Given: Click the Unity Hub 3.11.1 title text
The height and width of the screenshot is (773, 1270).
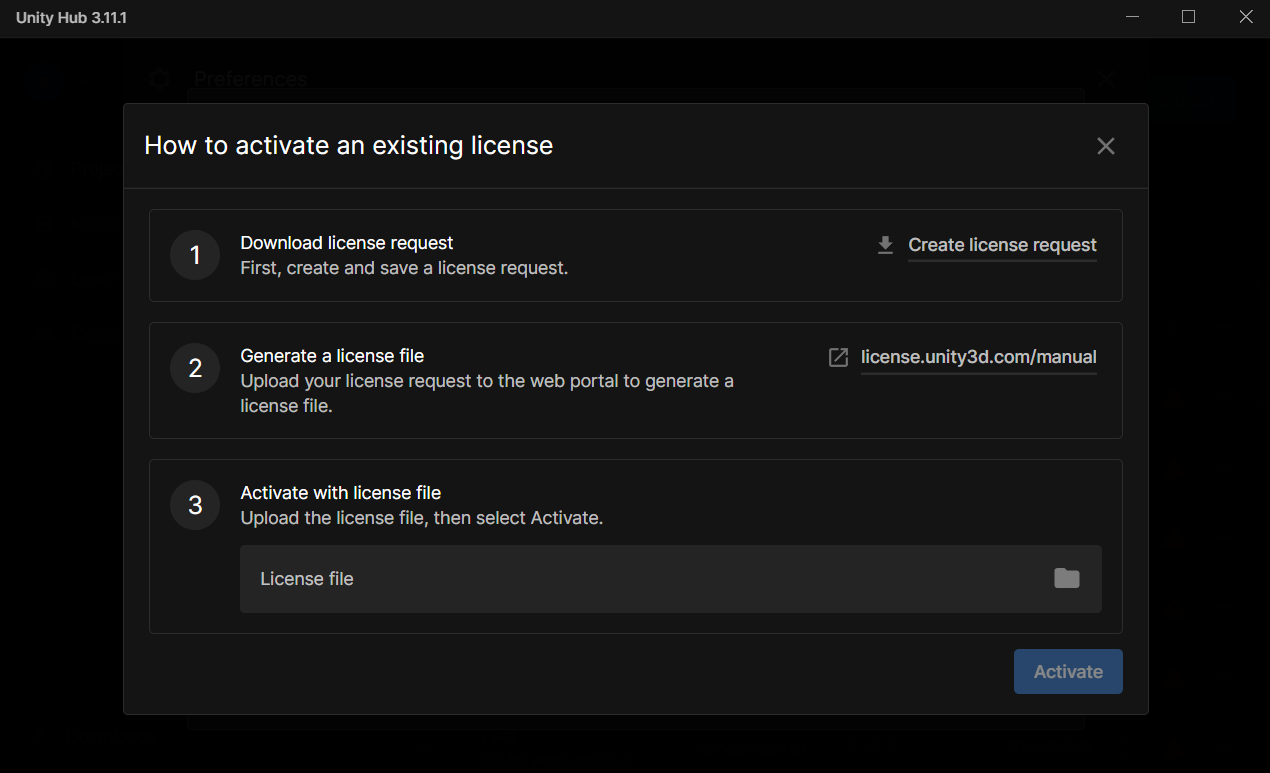Looking at the screenshot, I should 71,18.
